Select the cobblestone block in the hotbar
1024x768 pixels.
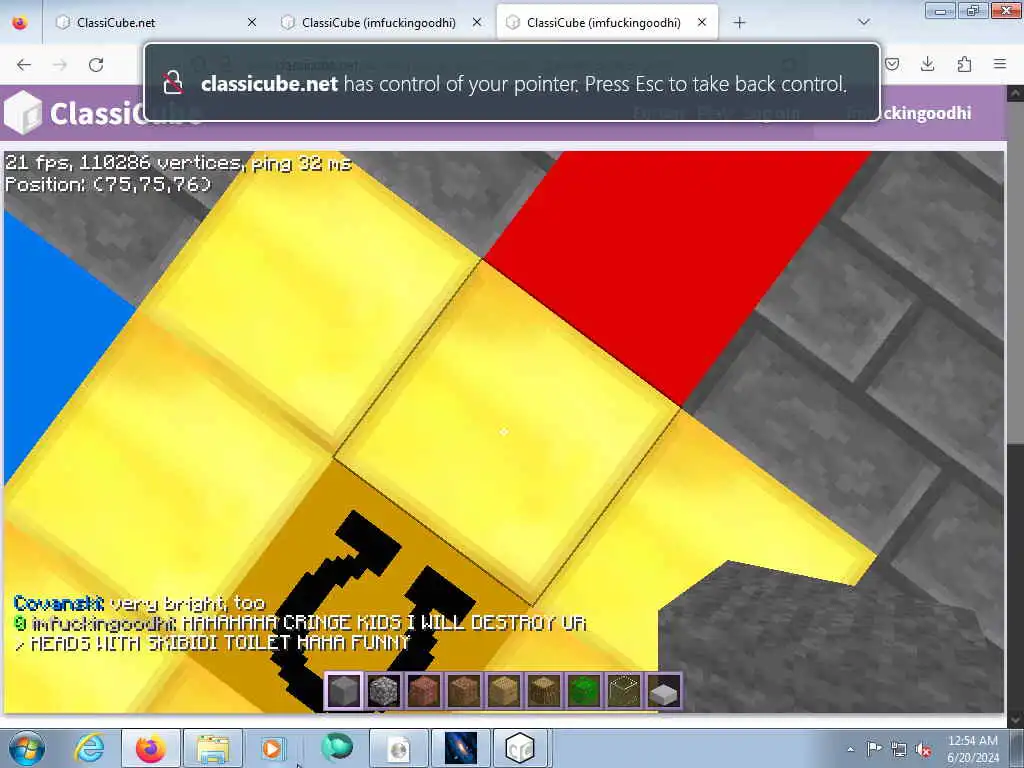[x=383, y=690]
